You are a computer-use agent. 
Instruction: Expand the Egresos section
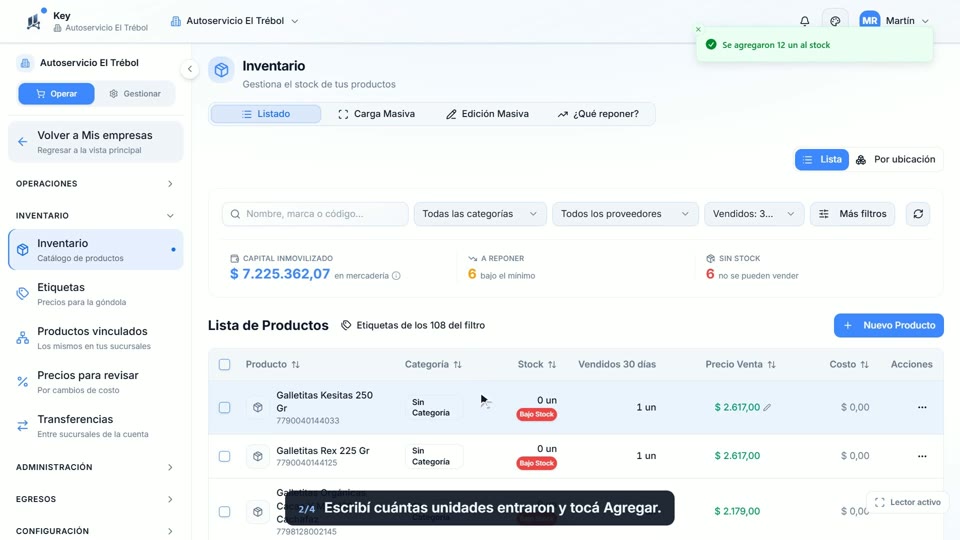click(95, 499)
